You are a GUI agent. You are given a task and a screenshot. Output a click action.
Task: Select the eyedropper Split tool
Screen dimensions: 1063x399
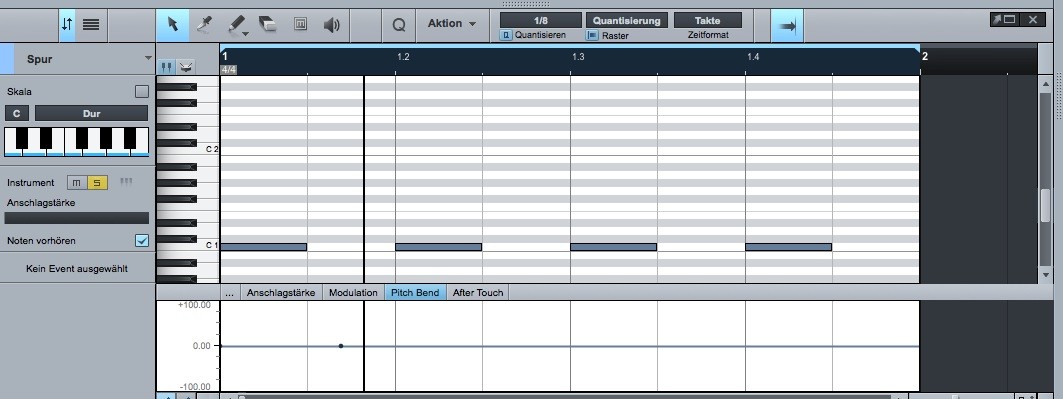[x=204, y=25]
